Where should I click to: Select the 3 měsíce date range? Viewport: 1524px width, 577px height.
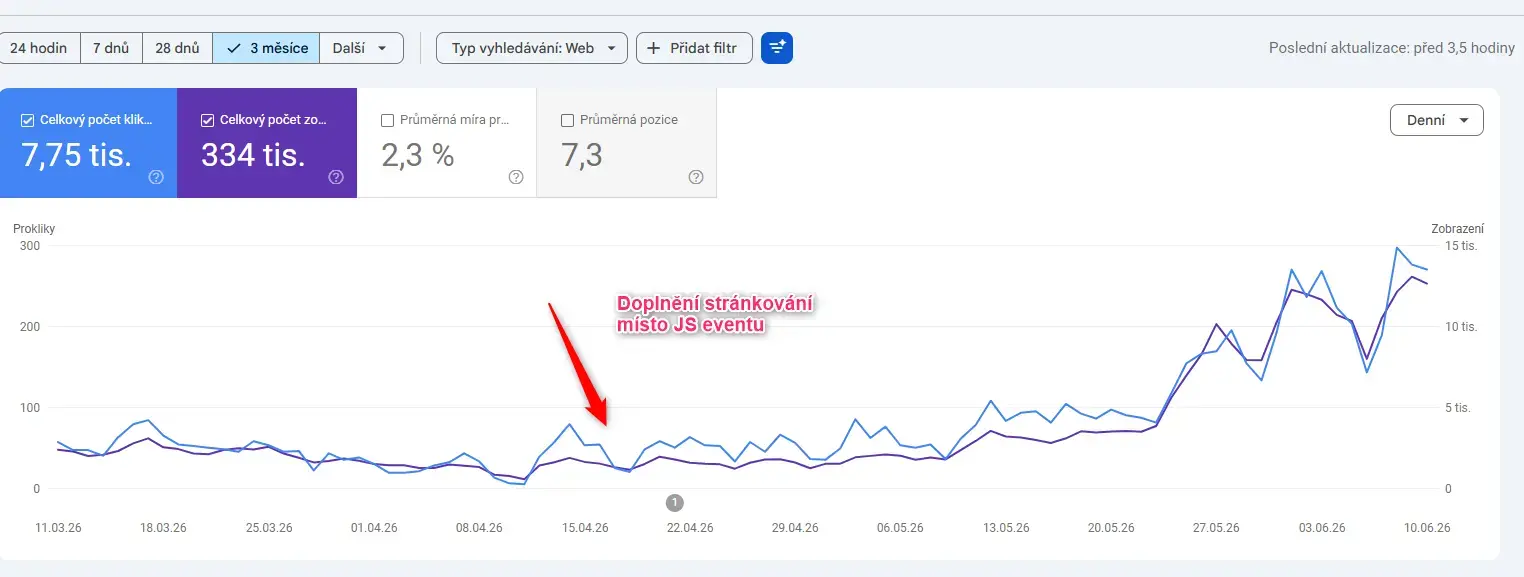point(266,48)
